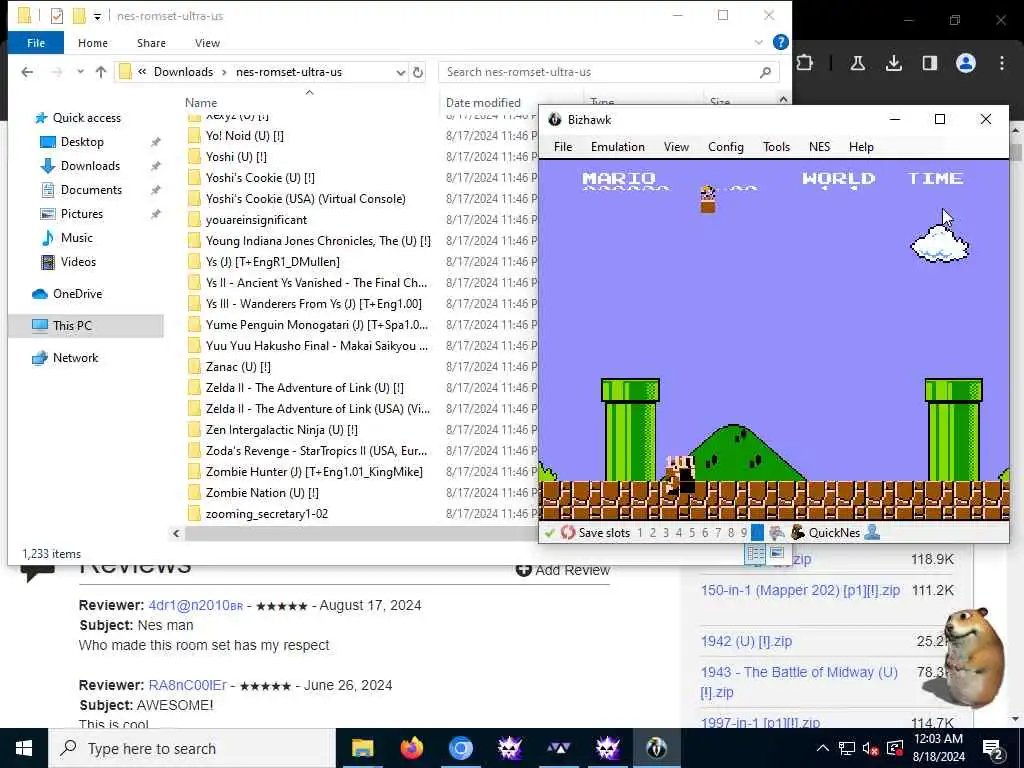Open Firefox from the taskbar
This screenshot has width=1024, height=768.
click(x=411, y=748)
